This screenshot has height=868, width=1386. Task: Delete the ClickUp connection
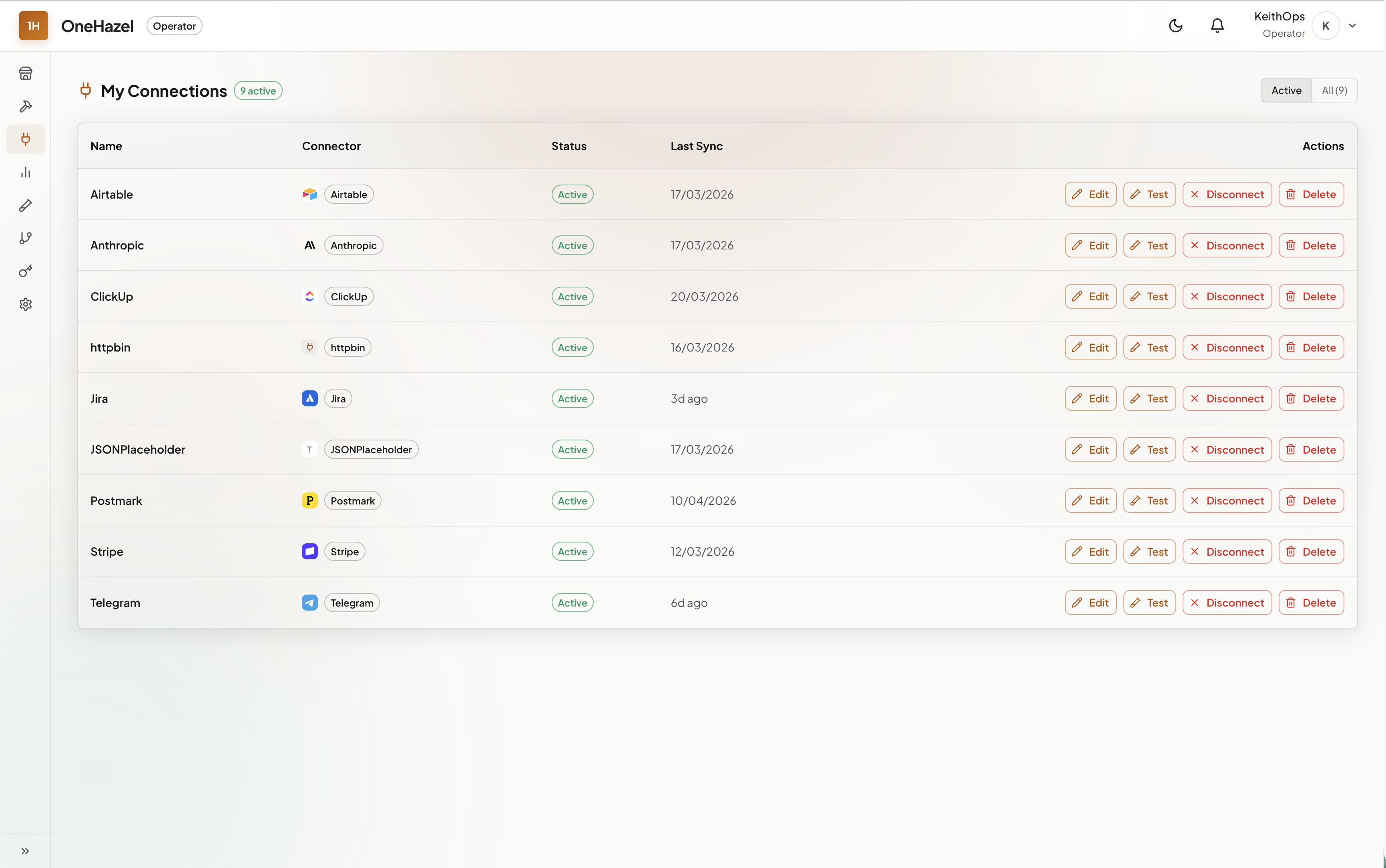[1311, 296]
